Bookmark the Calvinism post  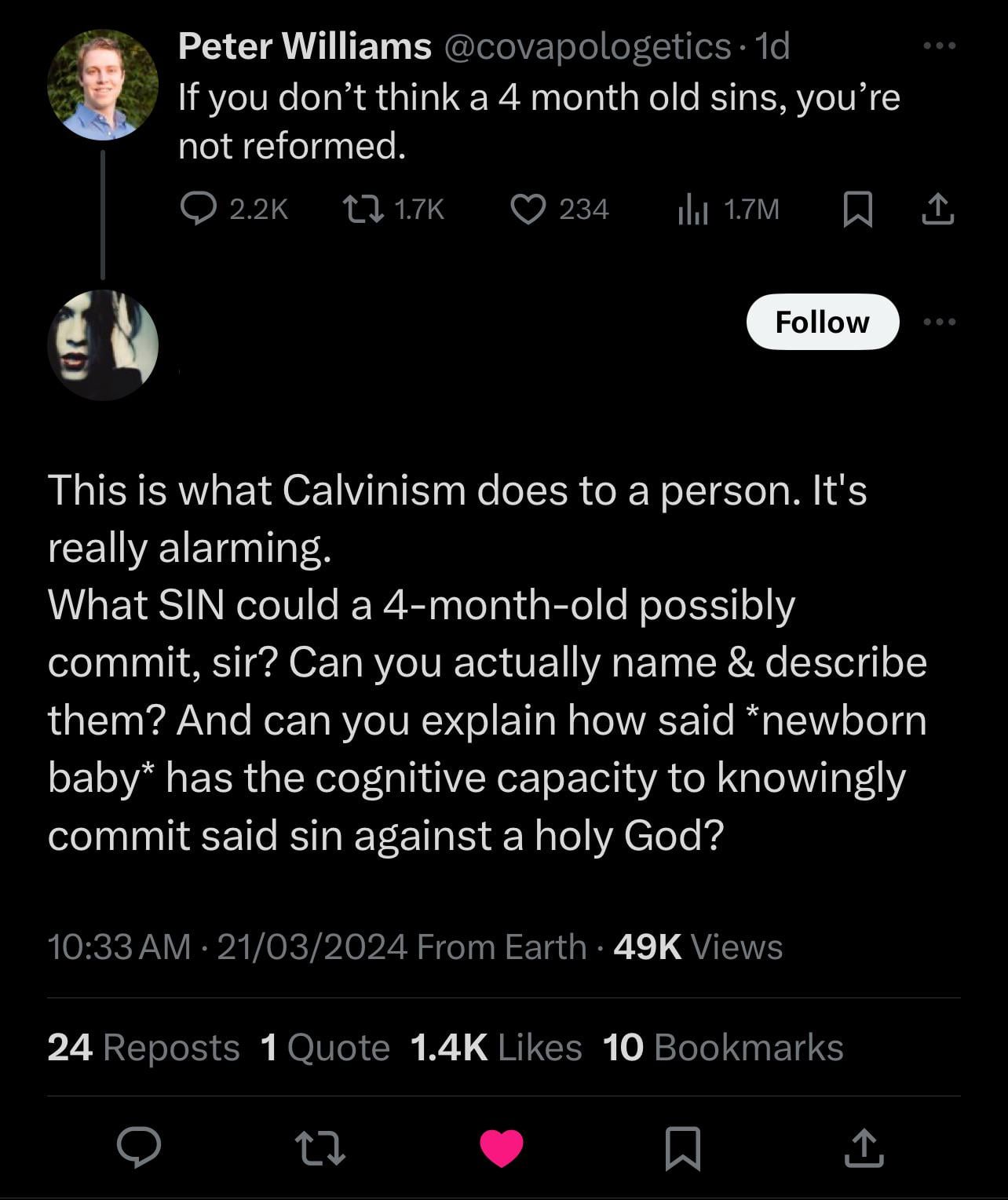tap(682, 1148)
